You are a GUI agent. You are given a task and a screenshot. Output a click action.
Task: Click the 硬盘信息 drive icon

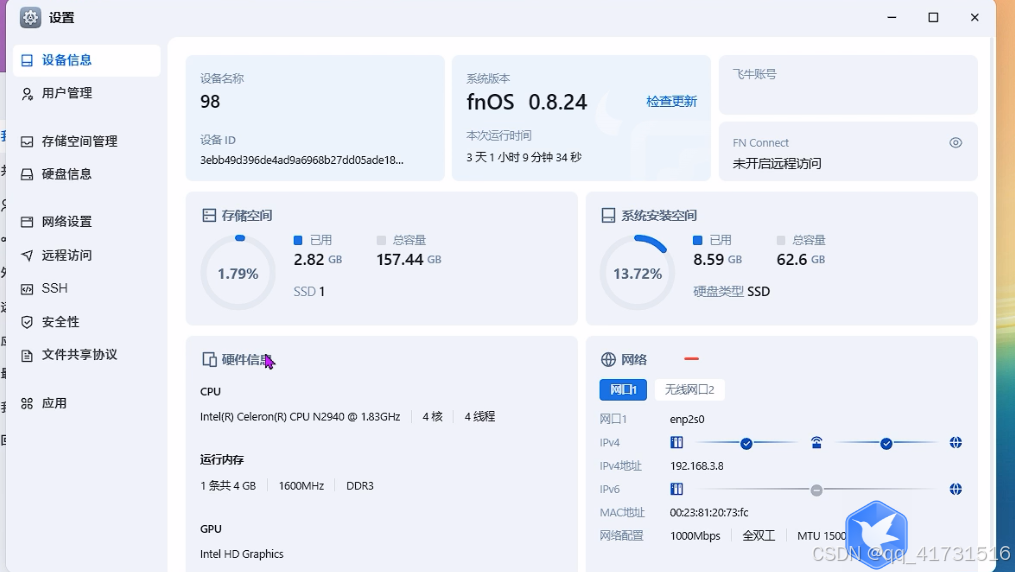pyautogui.click(x=27, y=175)
